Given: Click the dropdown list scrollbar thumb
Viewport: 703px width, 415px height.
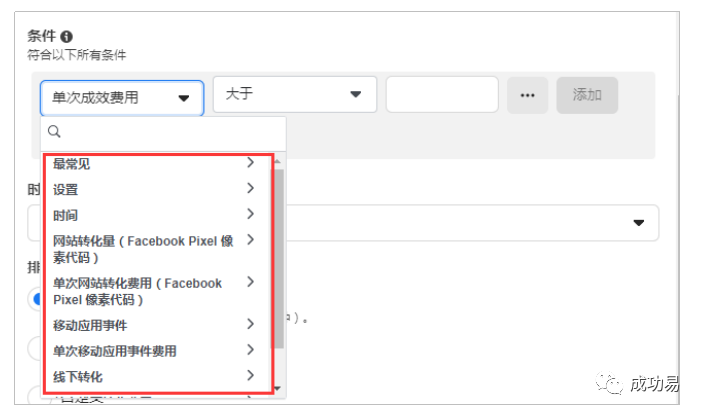Looking at the screenshot, I should (278, 259).
